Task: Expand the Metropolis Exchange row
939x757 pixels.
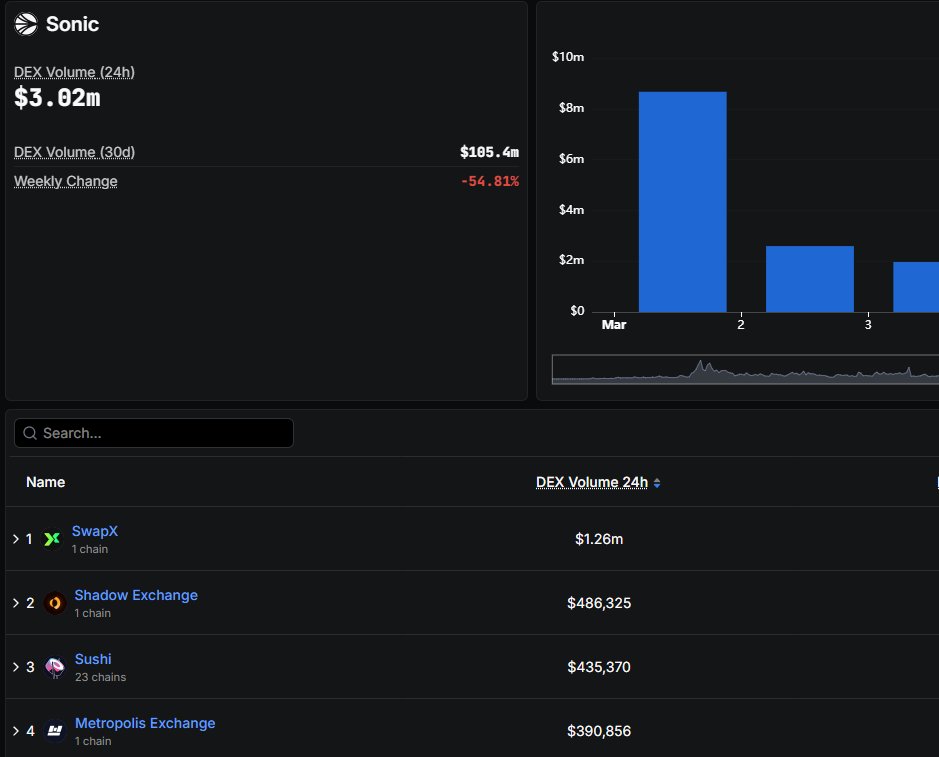Action: point(16,731)
